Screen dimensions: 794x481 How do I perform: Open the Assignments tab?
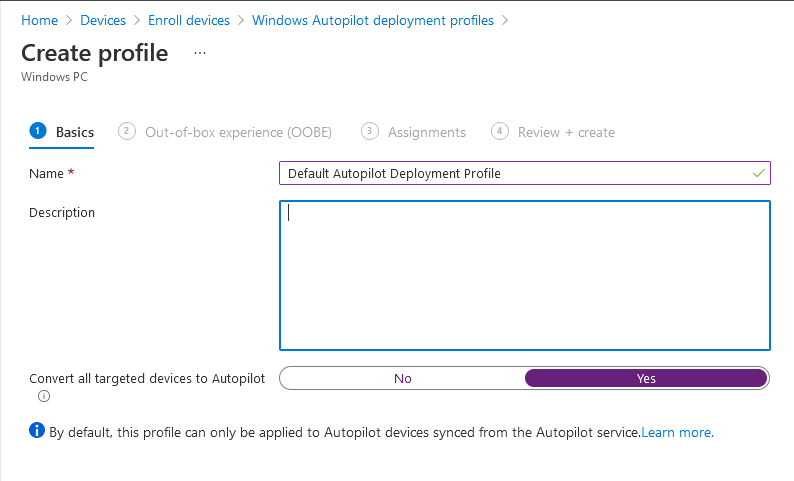tap(427, 132)
